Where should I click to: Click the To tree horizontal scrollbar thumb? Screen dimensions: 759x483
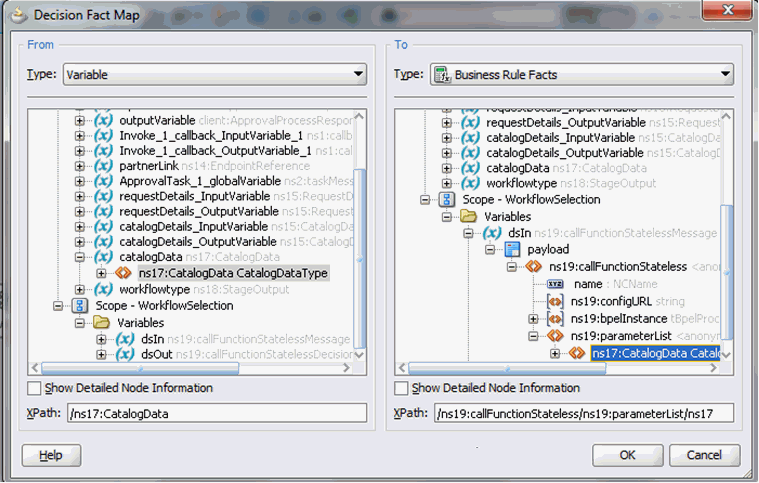[507, 368]
